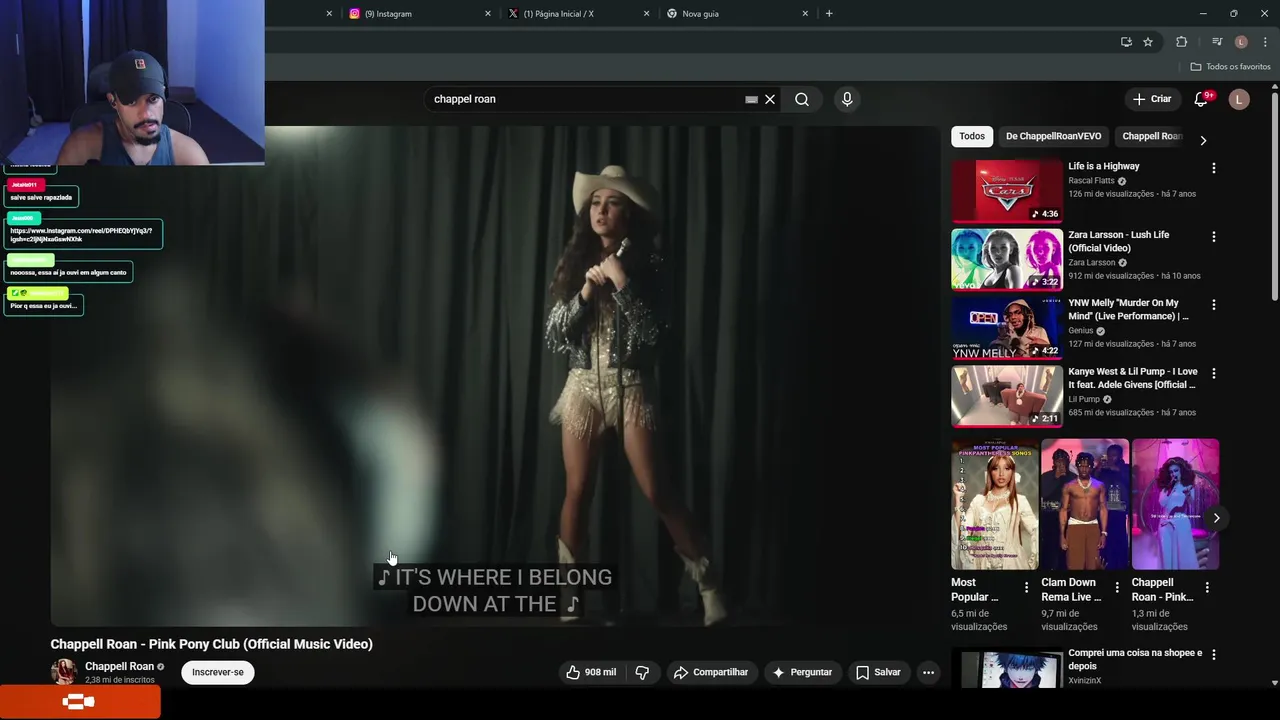Open Kanye West & Lil Pump thumbnail
The image size is (1280, 720).
coord(1006,396)
